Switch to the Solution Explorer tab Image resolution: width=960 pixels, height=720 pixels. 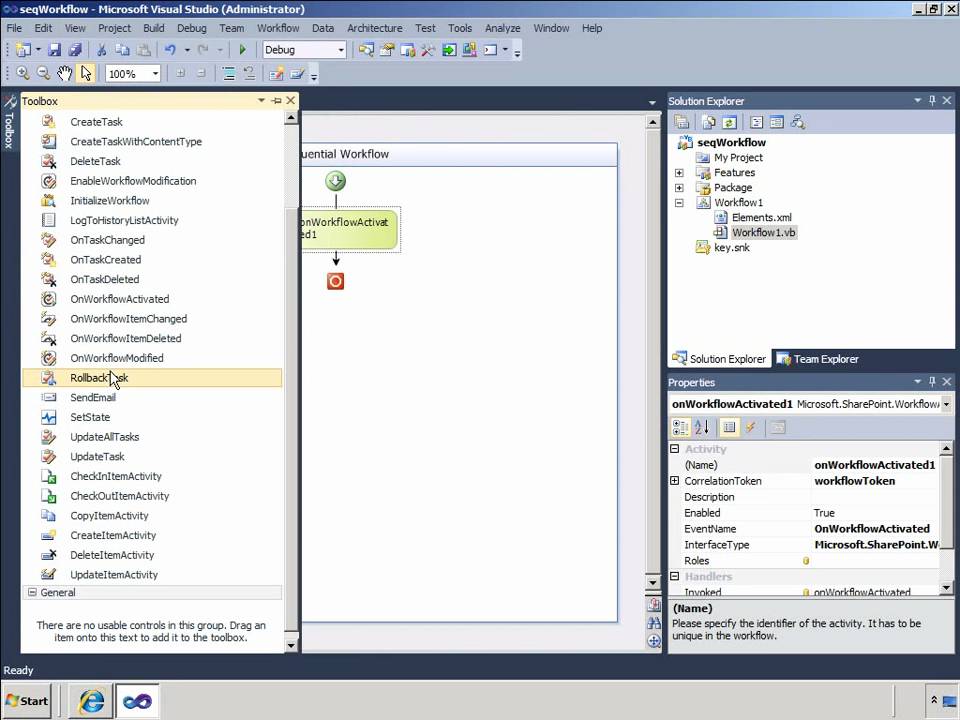(719, 359)
